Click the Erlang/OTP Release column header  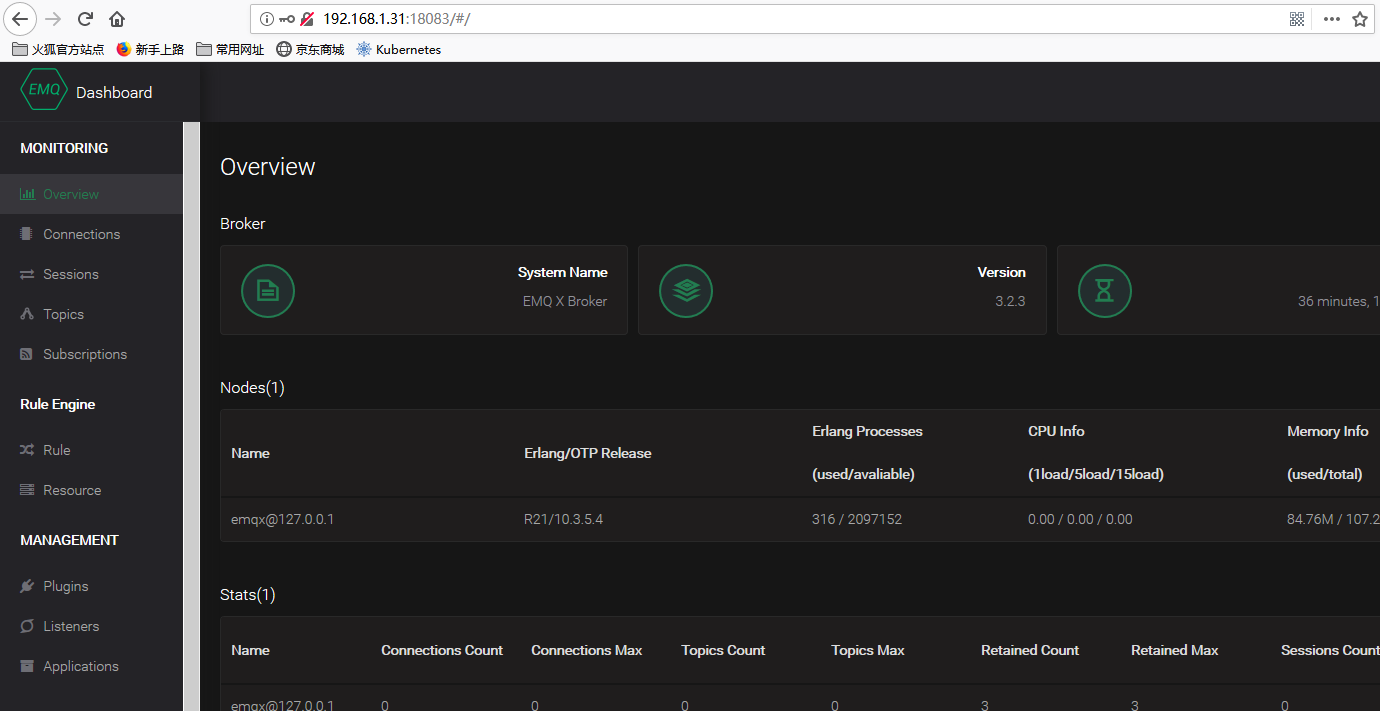click(x=588, y=453)
